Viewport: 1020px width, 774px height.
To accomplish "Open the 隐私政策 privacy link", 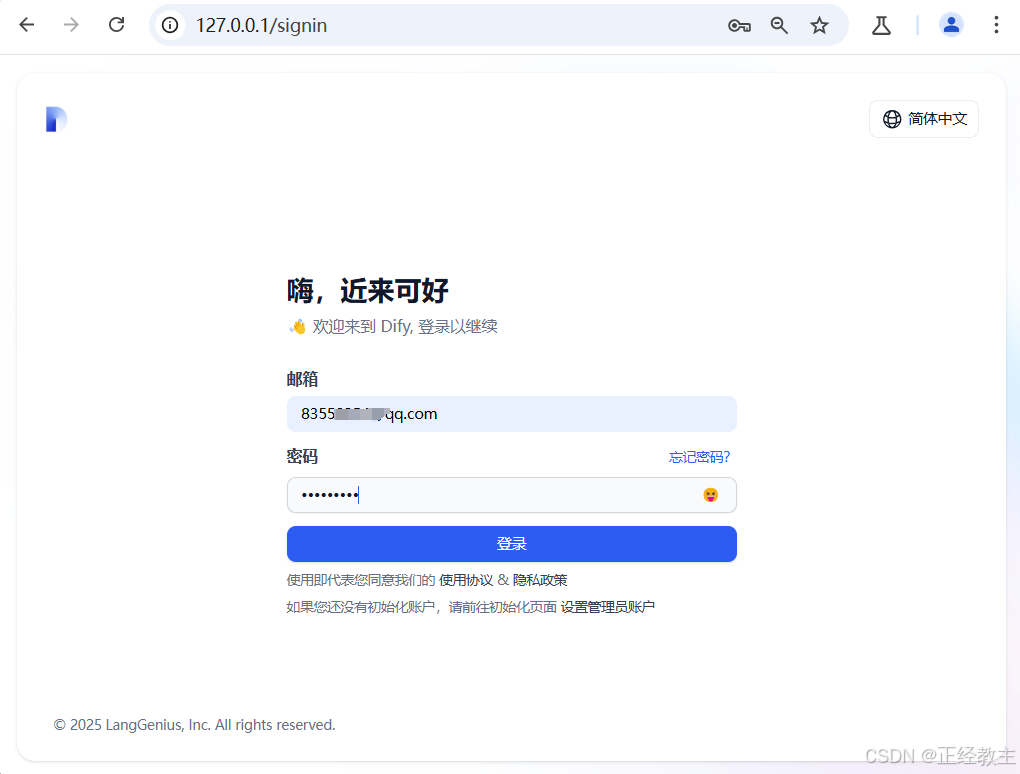I will coord(540,580).
